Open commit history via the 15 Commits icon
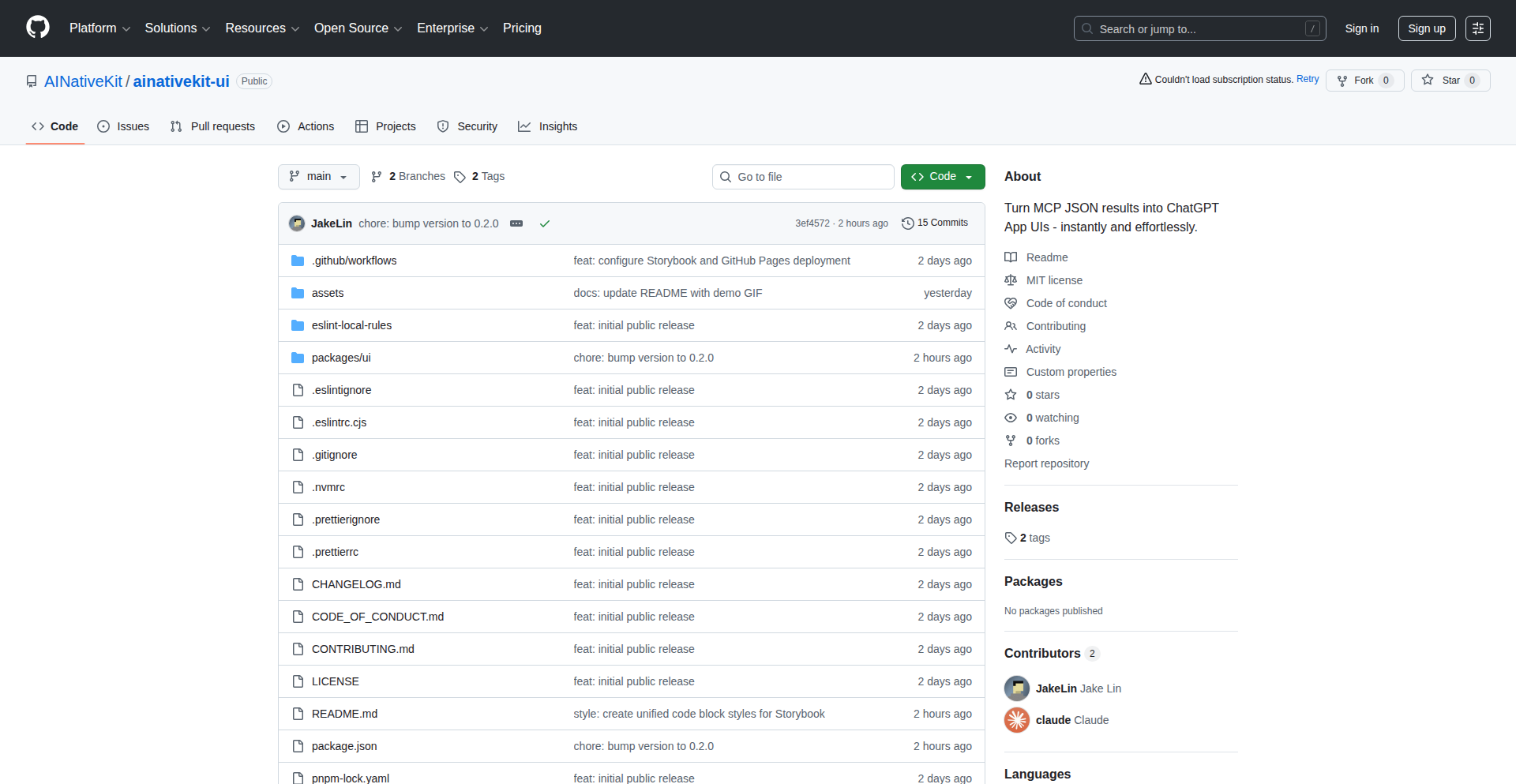 click(x=906, y=223)
